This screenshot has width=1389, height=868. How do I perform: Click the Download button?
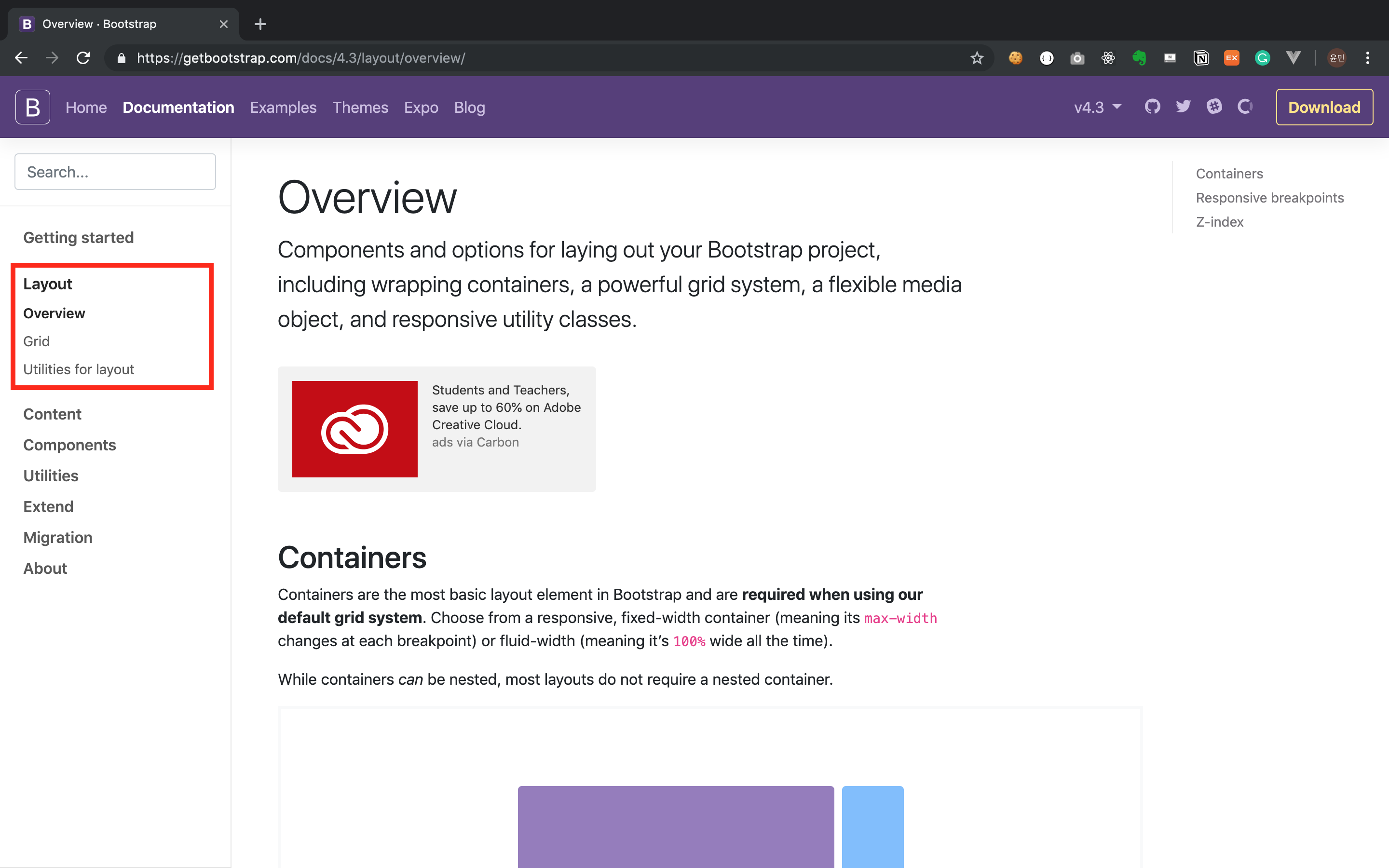click(1324, 108)
